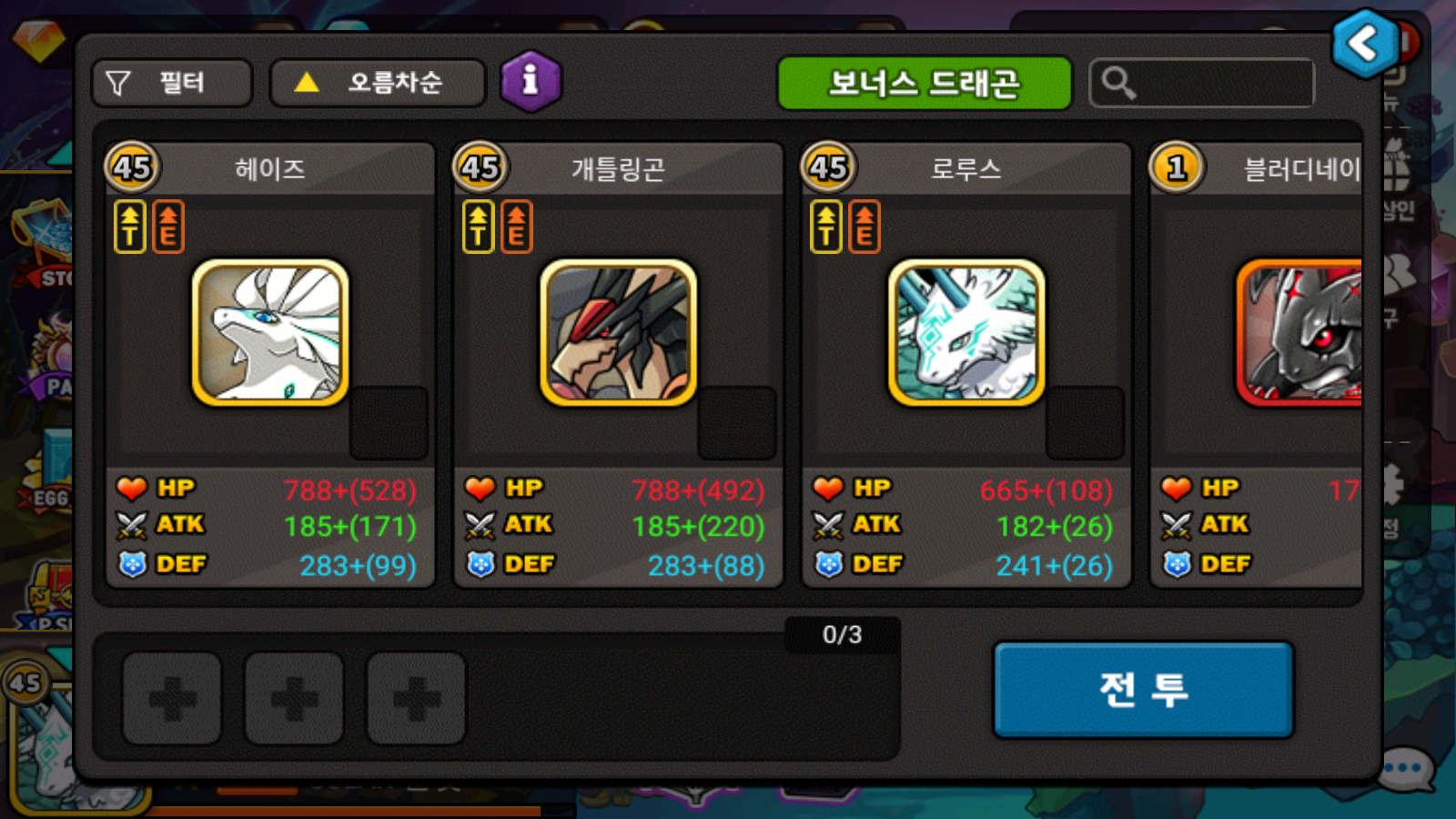The image size is (1456, 819).
Task: Toggle the 오름차순 sort order
Action: [x=378, y=83]
